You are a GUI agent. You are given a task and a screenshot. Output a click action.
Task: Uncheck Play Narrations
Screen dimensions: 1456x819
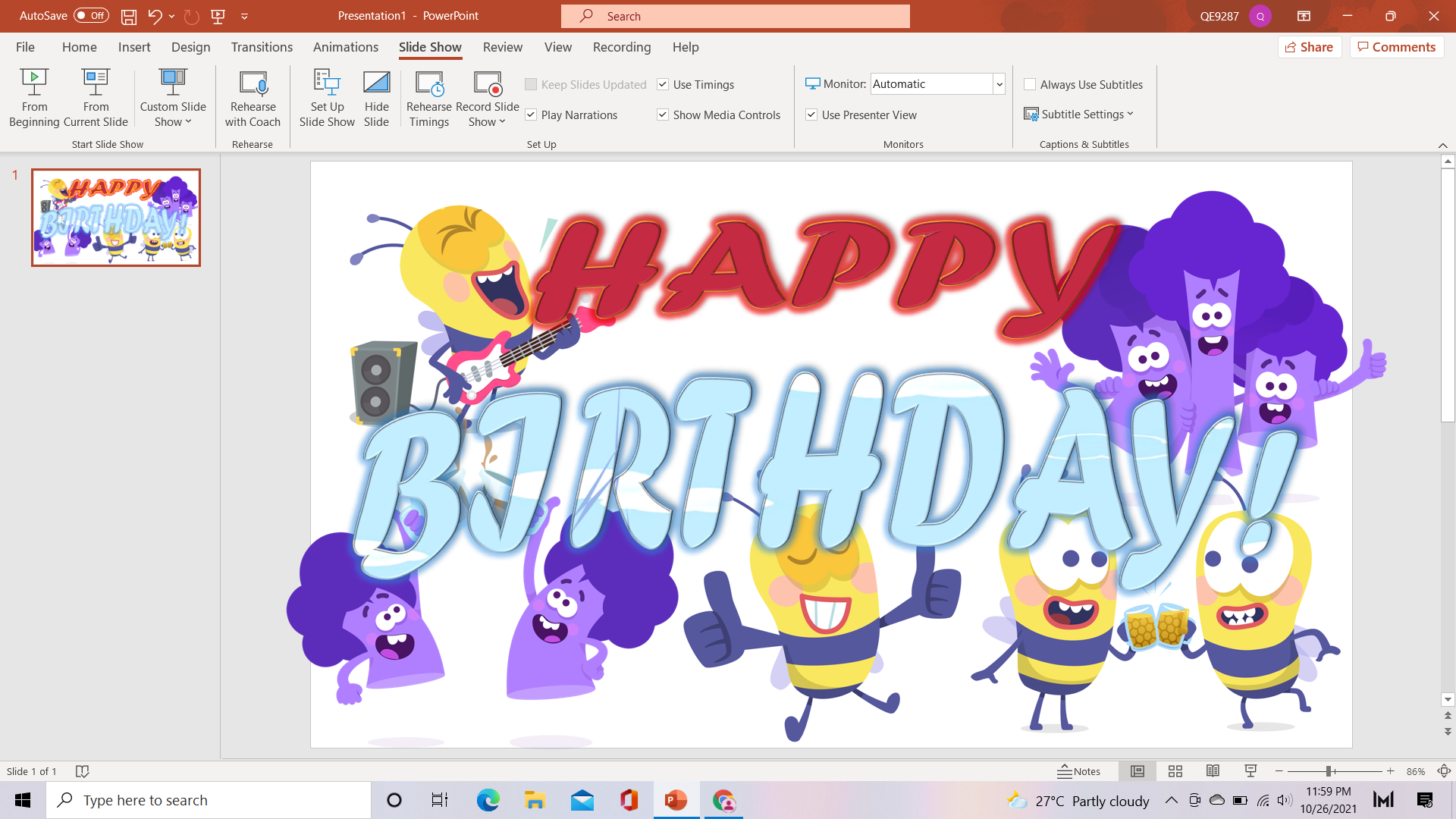[x=531, y=115]
